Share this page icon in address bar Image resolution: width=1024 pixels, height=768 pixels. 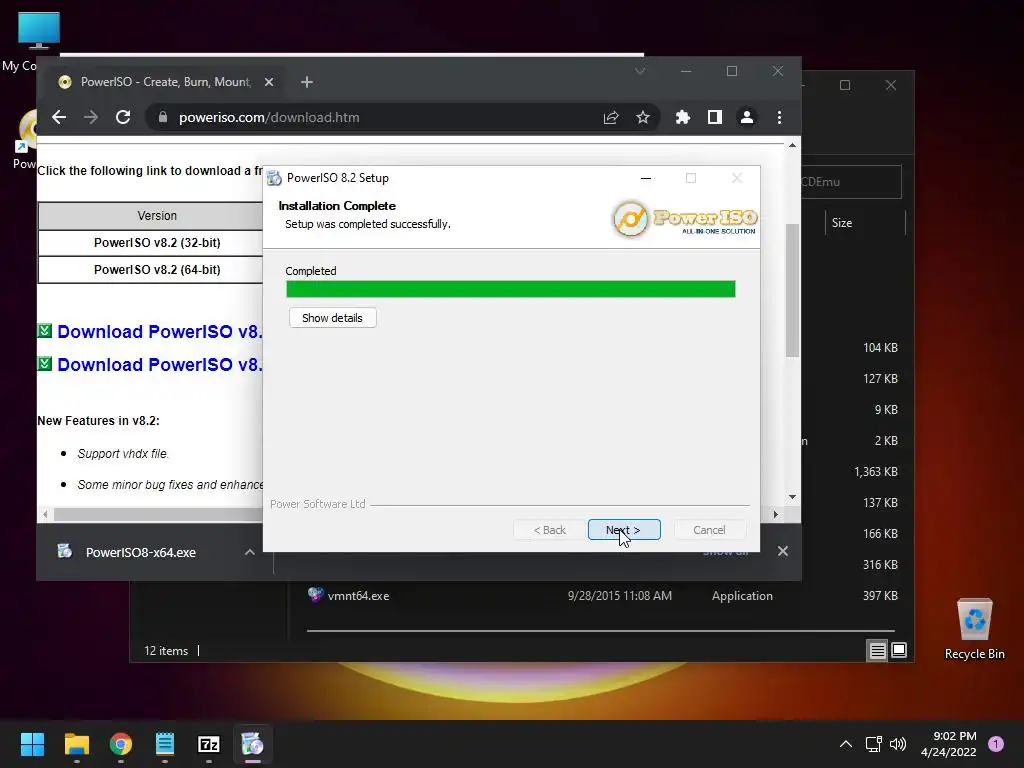(x=611, y=118)
